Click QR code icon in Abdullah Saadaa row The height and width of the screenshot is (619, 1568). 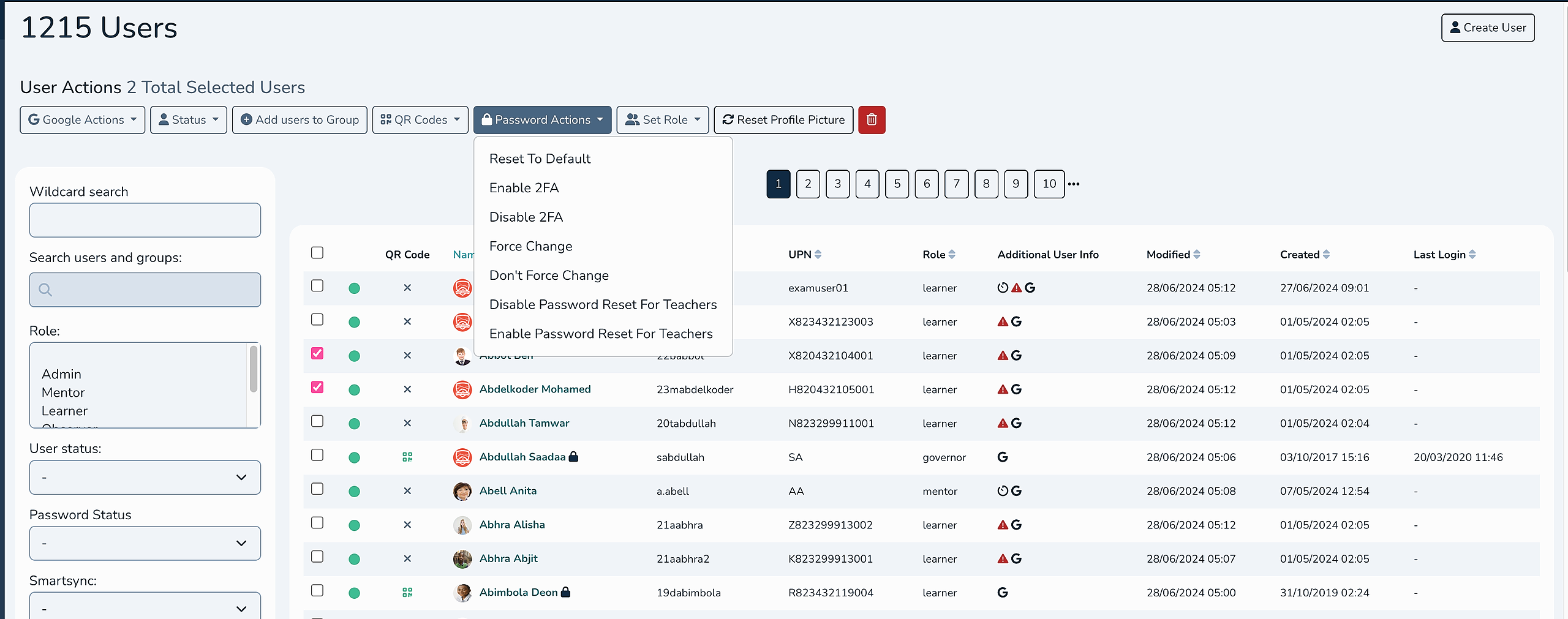pyautogui.click(x=407, y=457)
